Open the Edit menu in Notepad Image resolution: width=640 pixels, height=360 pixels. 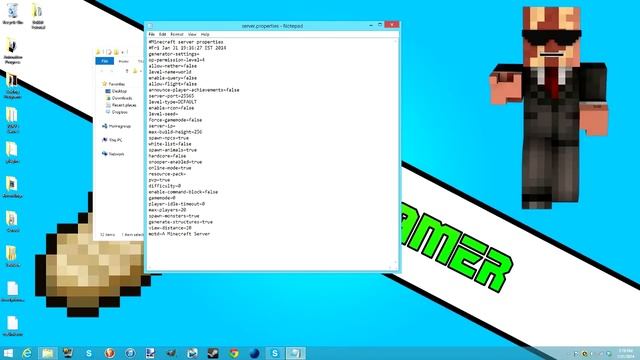coord(162,34)
